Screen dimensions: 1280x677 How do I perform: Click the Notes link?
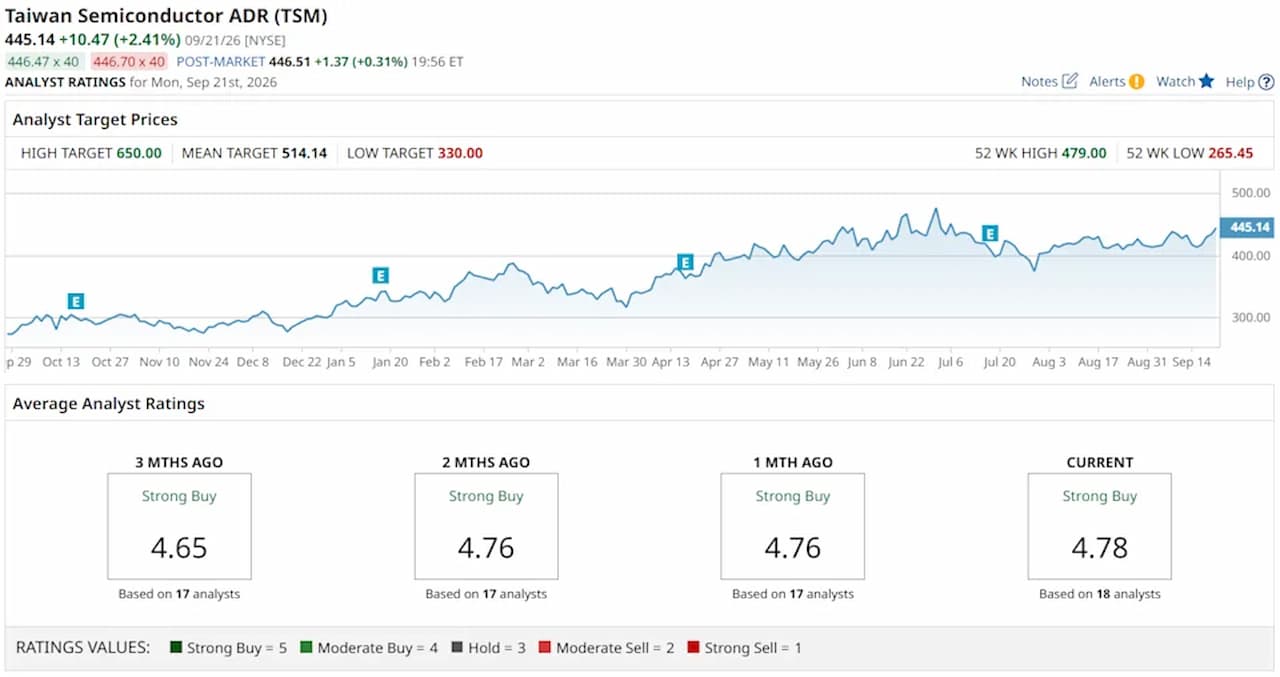[1039, 82]
